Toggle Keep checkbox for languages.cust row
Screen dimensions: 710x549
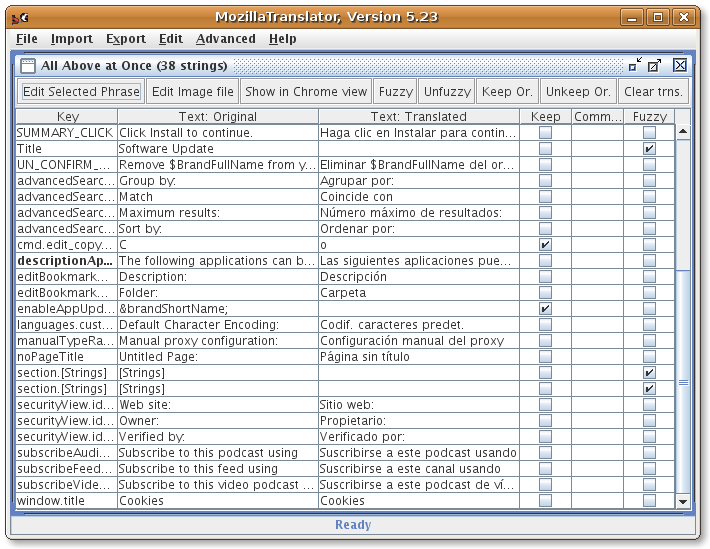(545, 324)
